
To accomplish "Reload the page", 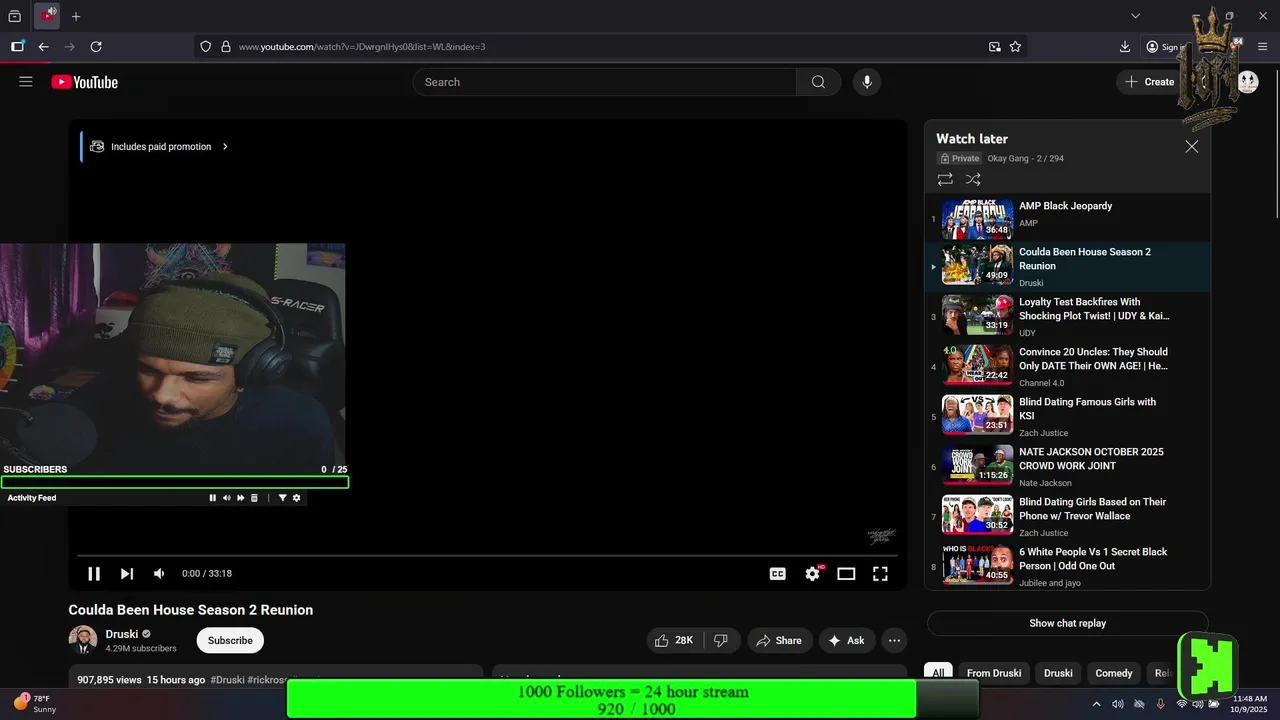I will (x=96, y=46).
